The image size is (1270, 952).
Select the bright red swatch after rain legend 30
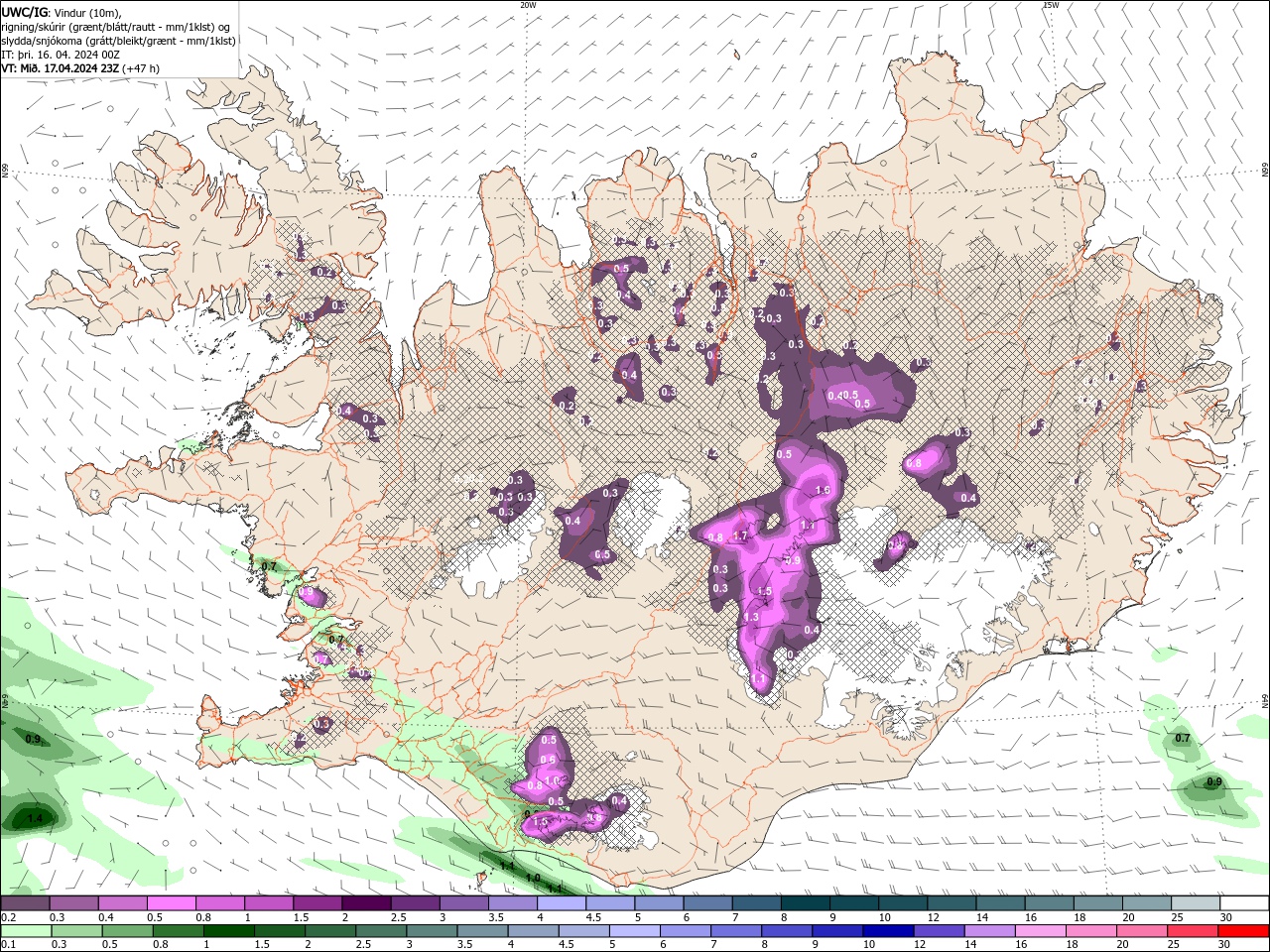coord(1245,931)
